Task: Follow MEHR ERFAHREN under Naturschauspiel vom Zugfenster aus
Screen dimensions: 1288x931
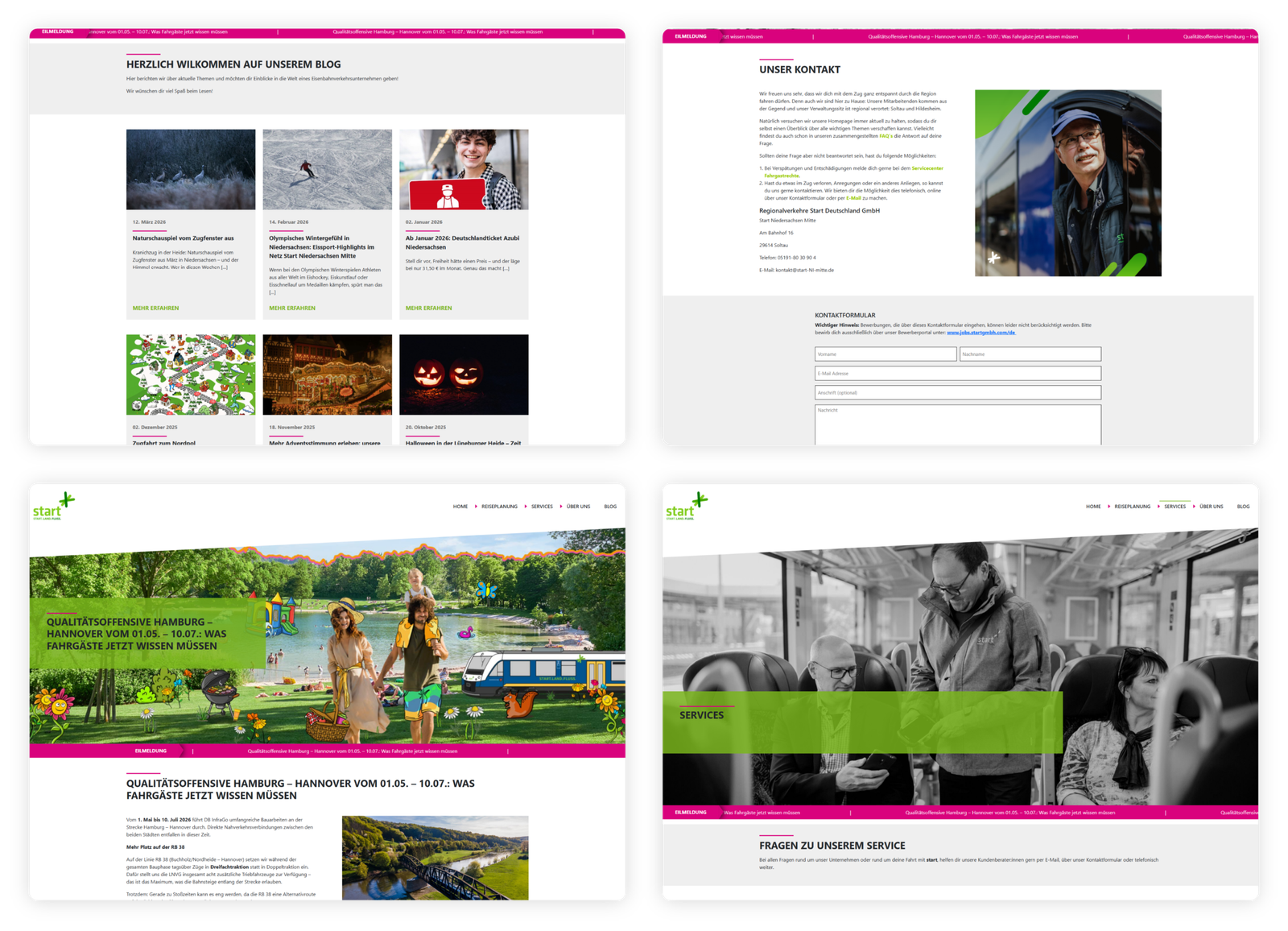Action: pyautogui.click(x=155, y=308)
